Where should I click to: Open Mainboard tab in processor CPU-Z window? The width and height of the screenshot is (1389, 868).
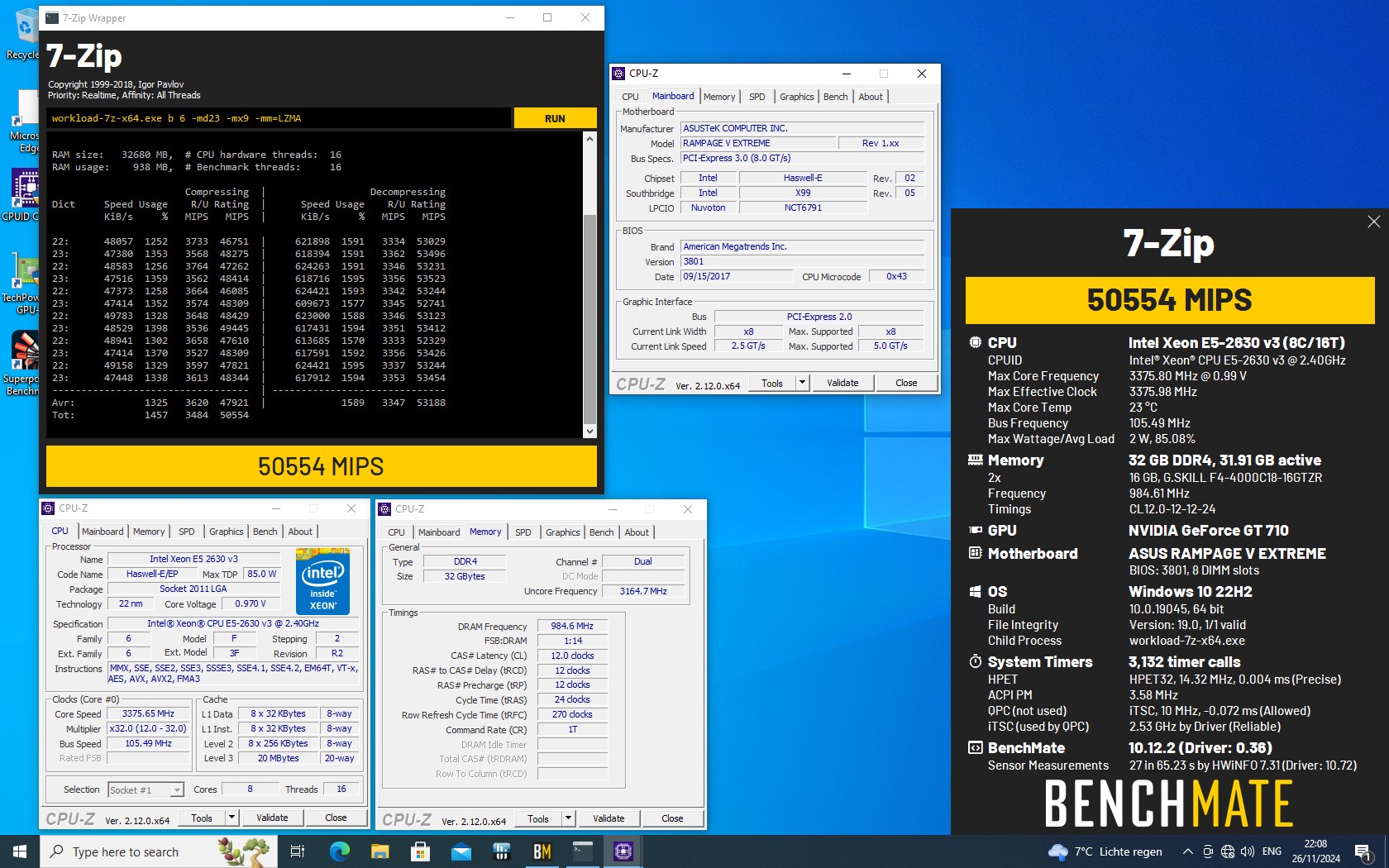(x=103, y=532)
